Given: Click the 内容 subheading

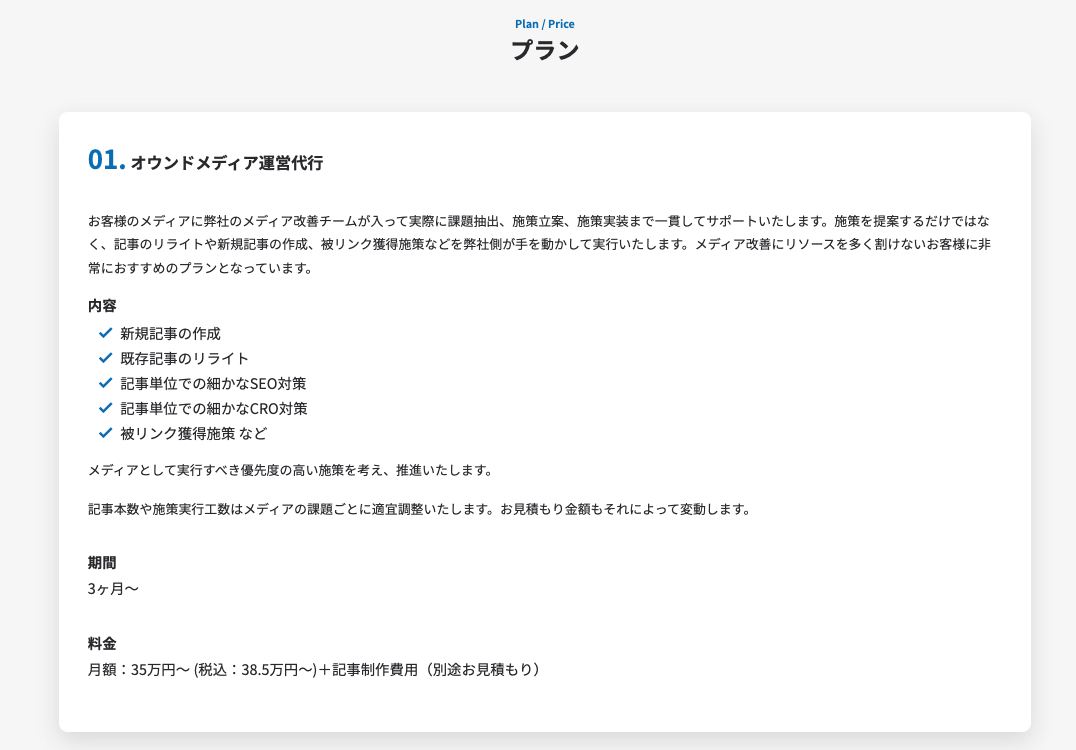Looking at the screenshot, I should (x=102, y=305).
